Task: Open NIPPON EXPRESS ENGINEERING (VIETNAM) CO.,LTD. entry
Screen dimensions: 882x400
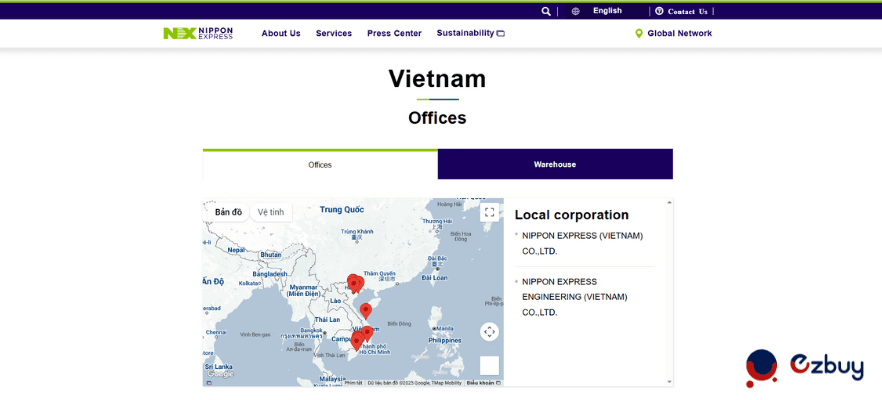Action: (574, 296)
